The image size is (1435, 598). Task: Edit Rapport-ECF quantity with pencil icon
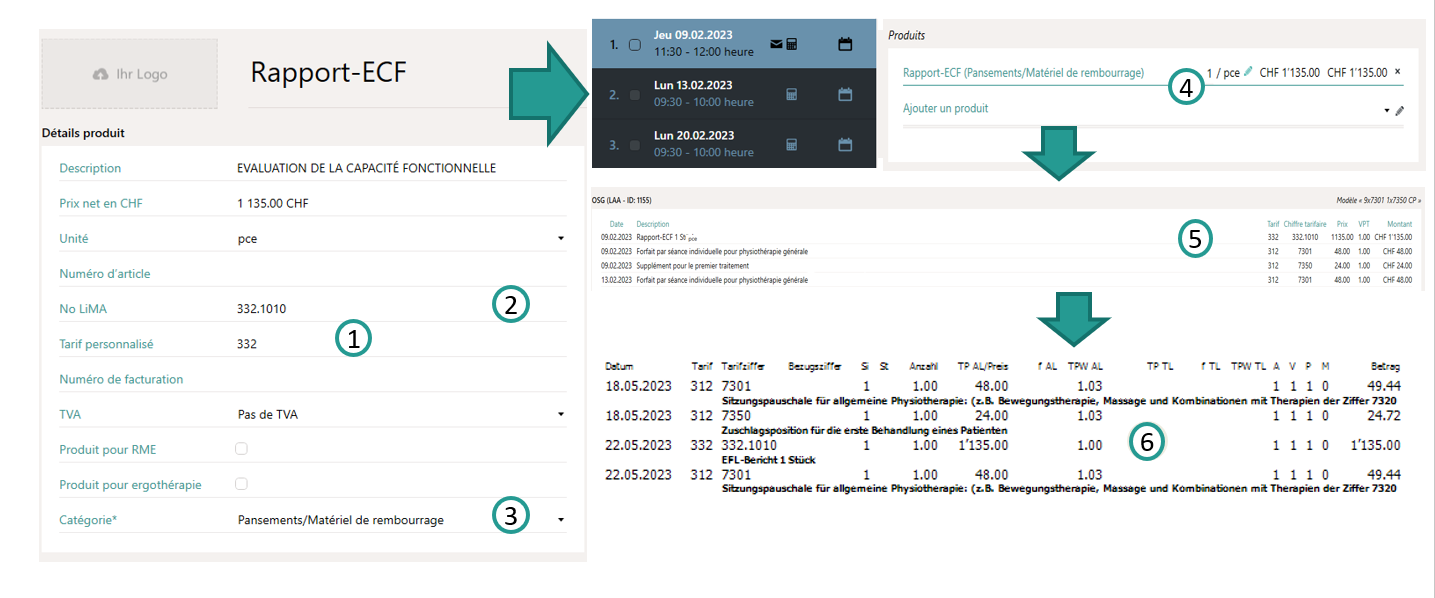[1248, 72]
